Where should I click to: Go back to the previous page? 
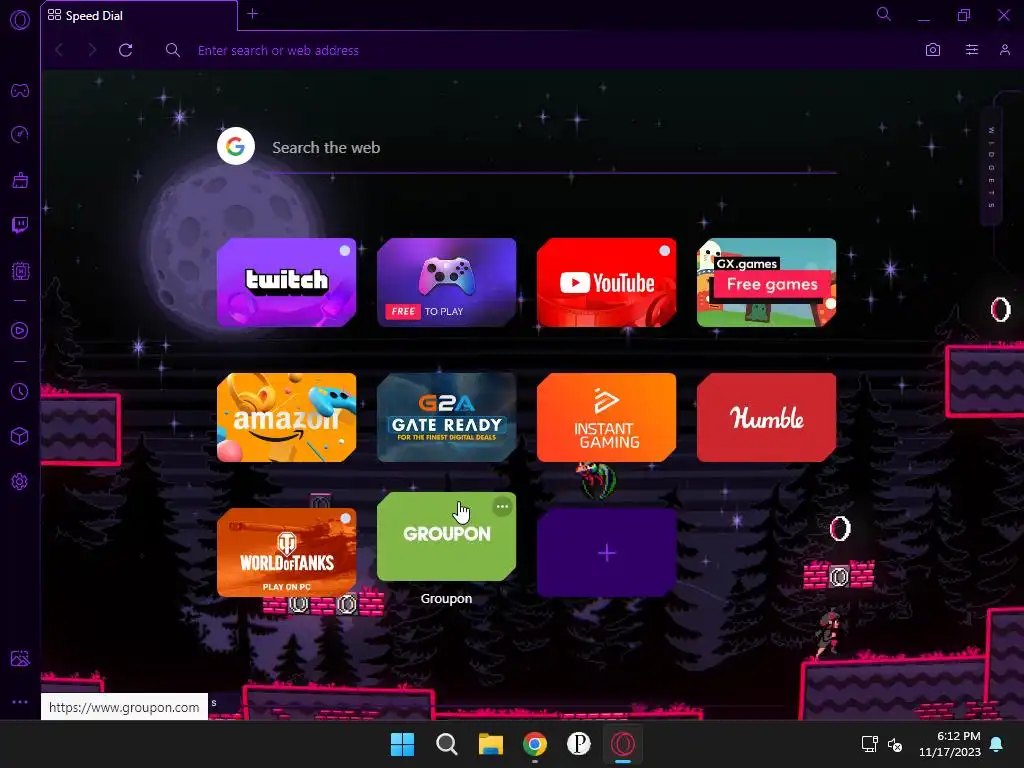click(59, 50)
